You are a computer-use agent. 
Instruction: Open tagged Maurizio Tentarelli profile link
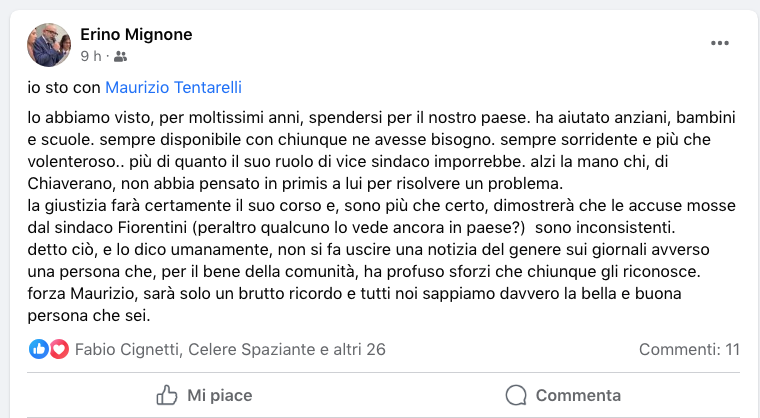(173, 87)
